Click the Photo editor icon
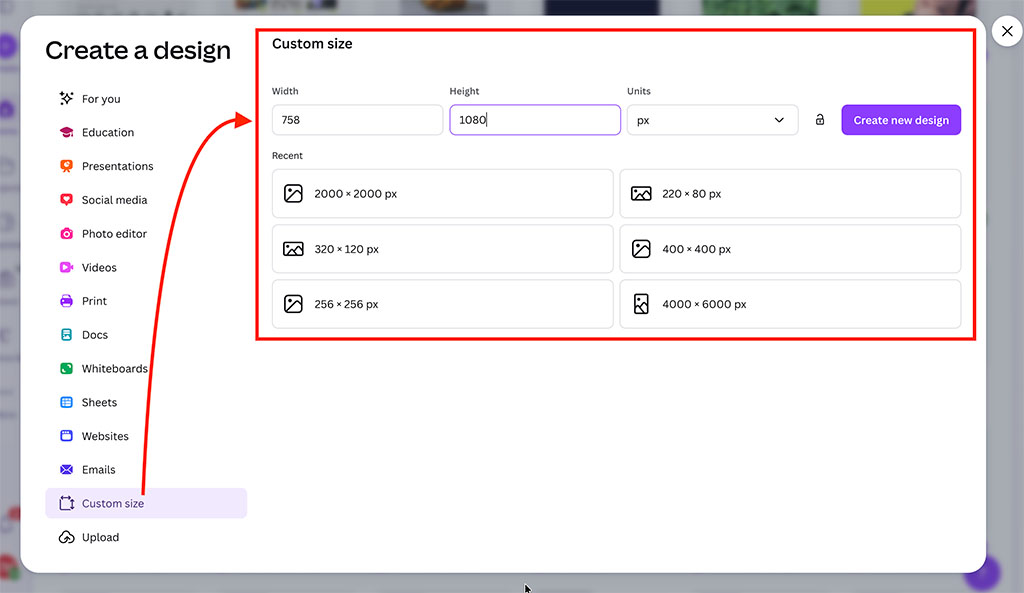 point(65,234)
